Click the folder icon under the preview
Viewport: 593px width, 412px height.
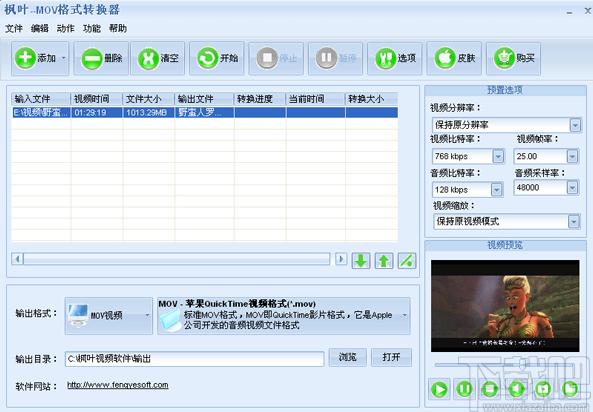point(570,389)
